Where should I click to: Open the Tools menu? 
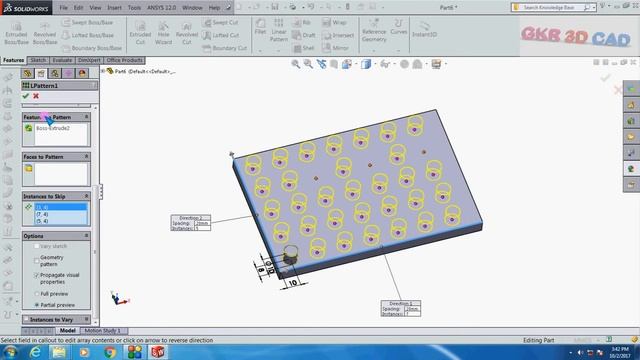(x=134, y=7)
